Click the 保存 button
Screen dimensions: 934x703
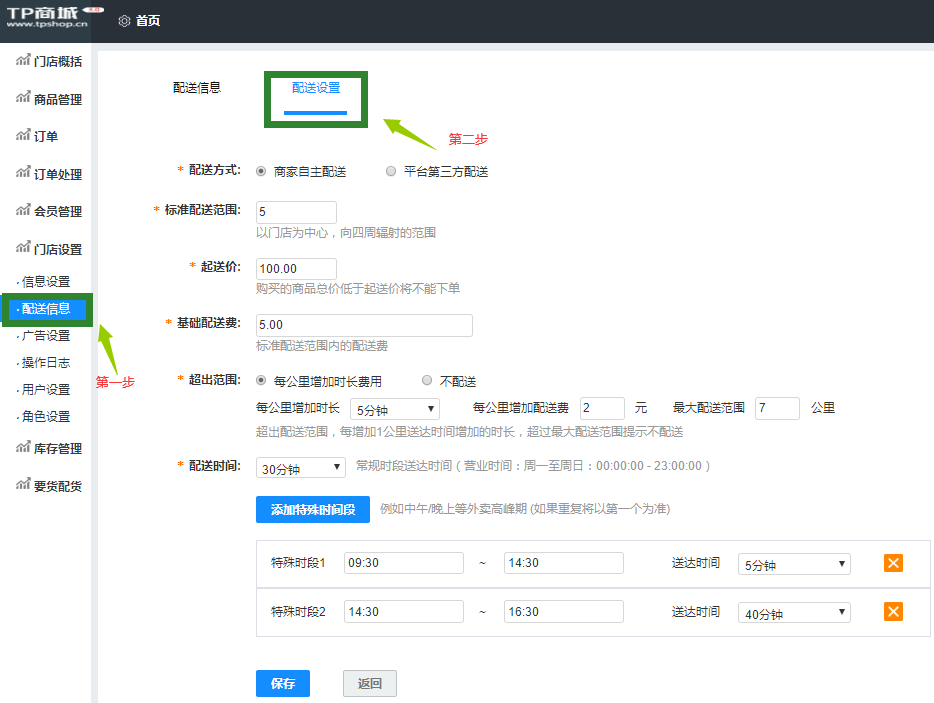[282, 683]
